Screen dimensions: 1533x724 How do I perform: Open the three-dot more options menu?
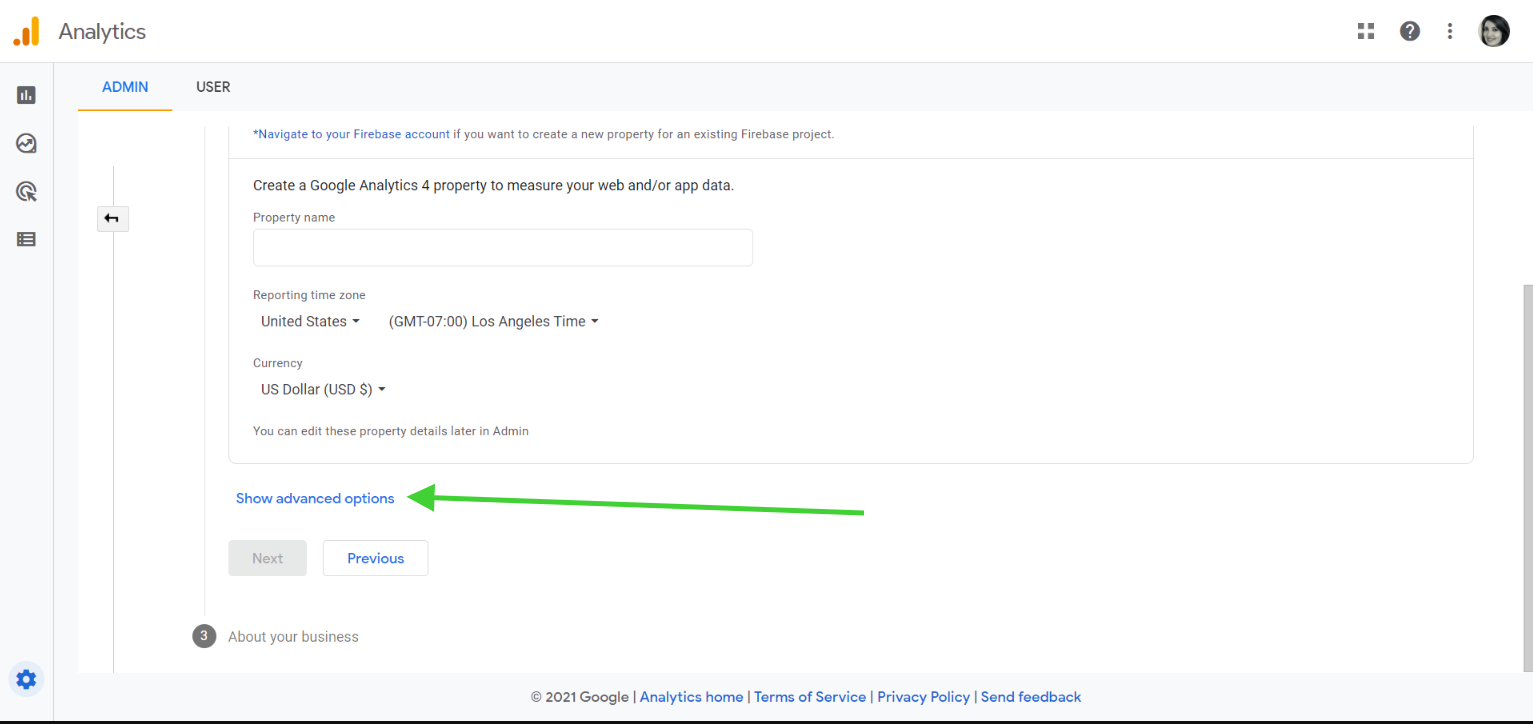click(1450, 31)
